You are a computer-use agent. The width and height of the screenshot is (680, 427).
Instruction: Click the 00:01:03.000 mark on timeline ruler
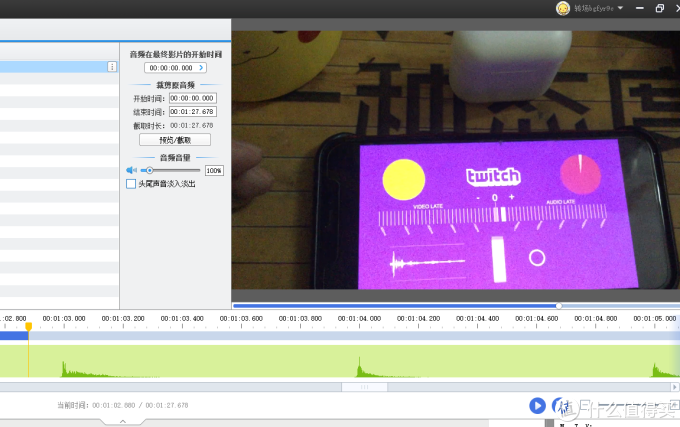(x=64, y=318)
